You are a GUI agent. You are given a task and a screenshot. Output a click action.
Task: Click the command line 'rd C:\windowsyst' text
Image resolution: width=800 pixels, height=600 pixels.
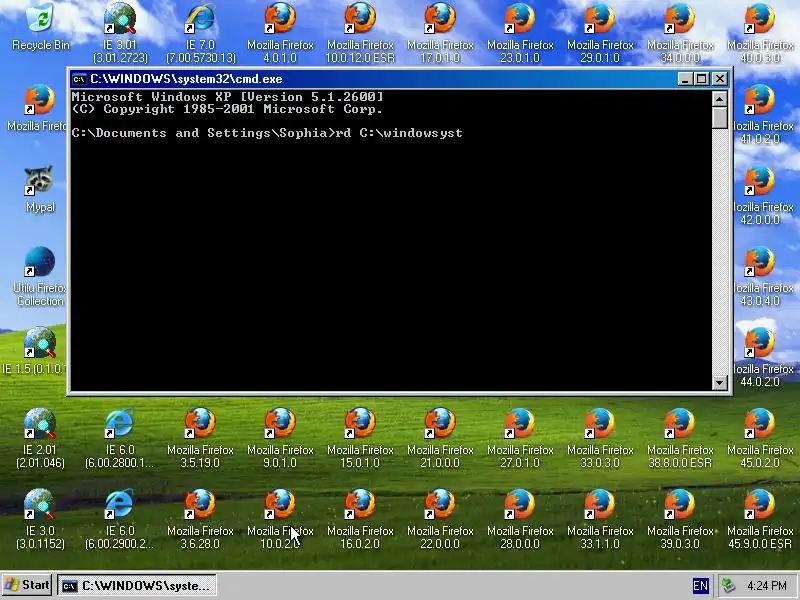[x=399, y=133]
